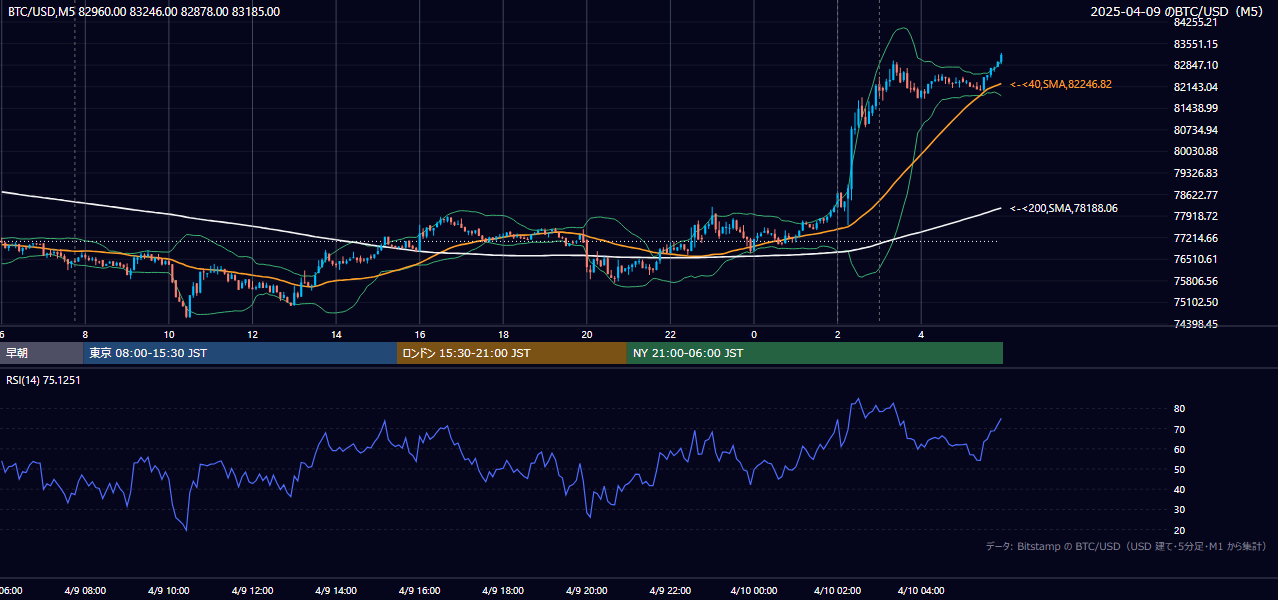Click bottom time label 4/9 08:00
This screenshot has width=1278, height=600.
[85, 591]
